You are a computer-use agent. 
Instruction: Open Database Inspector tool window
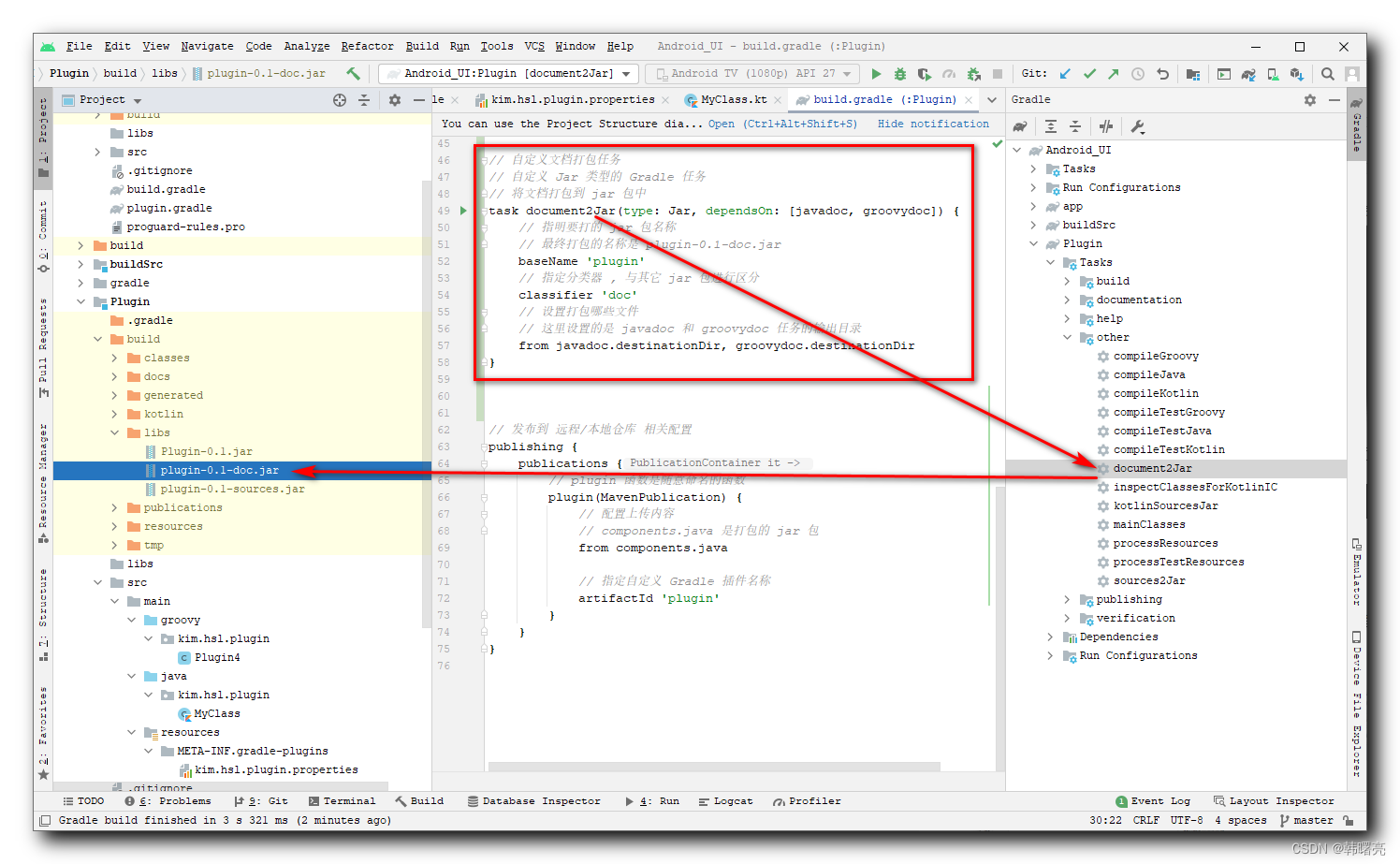tap(533, 801)
